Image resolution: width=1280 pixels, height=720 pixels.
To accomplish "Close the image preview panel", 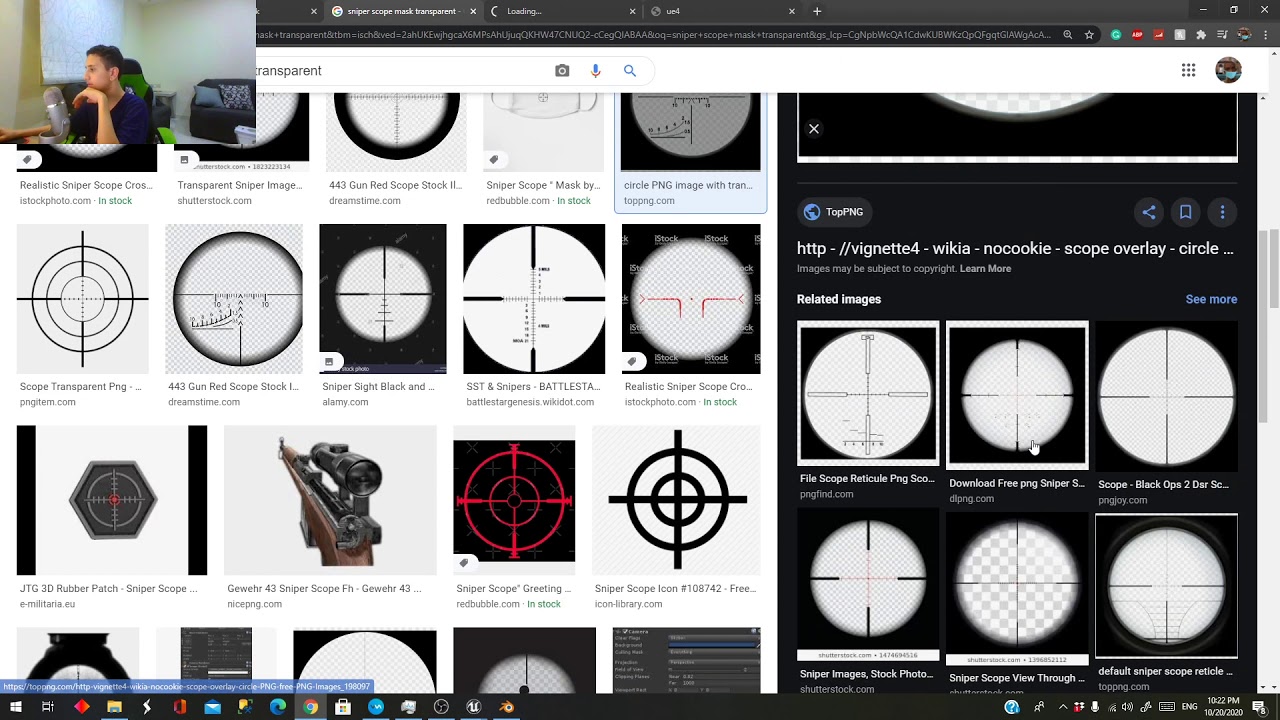I will point(814,129).
